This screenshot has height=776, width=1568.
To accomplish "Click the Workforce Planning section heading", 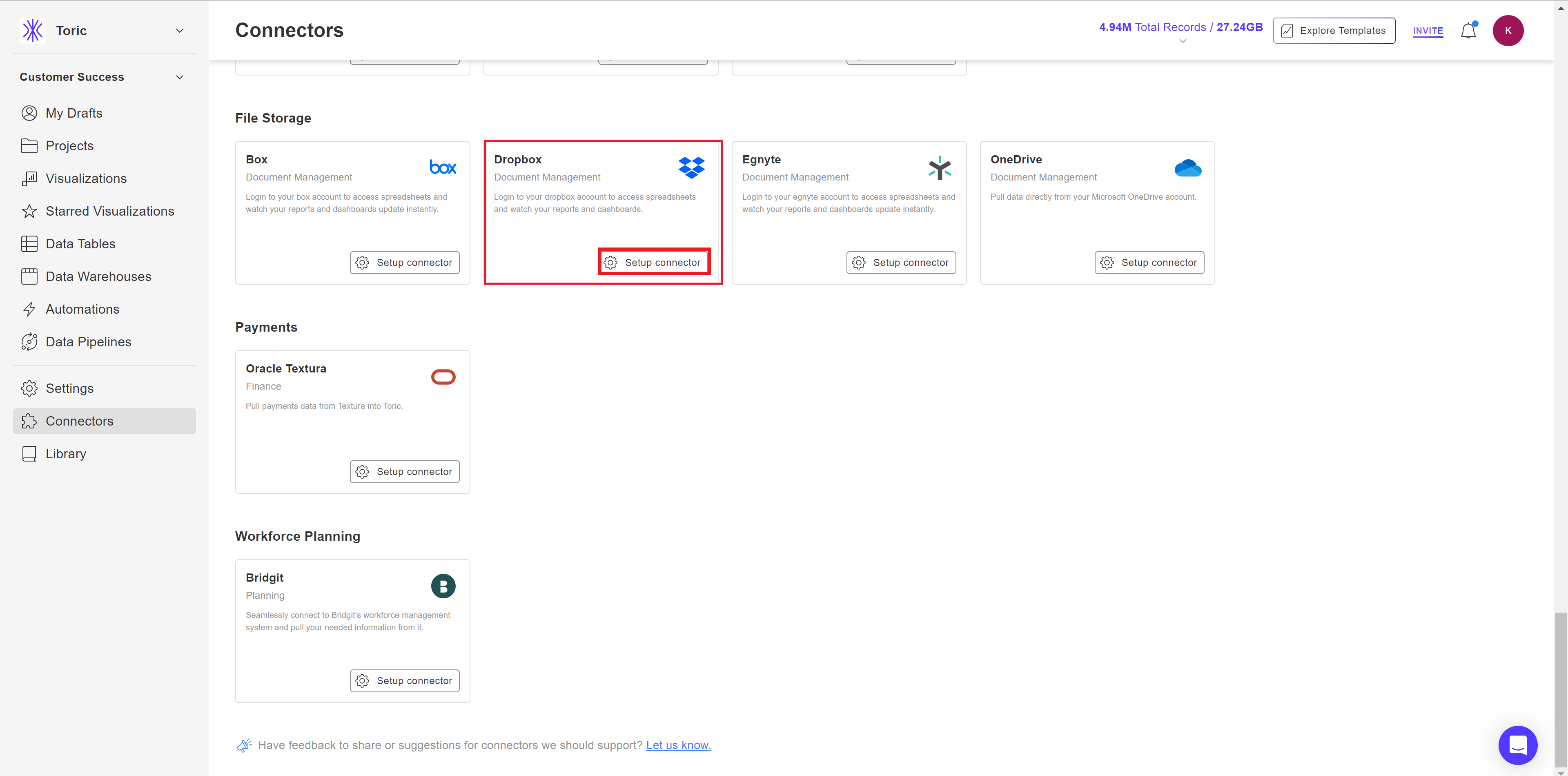I will 298,536.
